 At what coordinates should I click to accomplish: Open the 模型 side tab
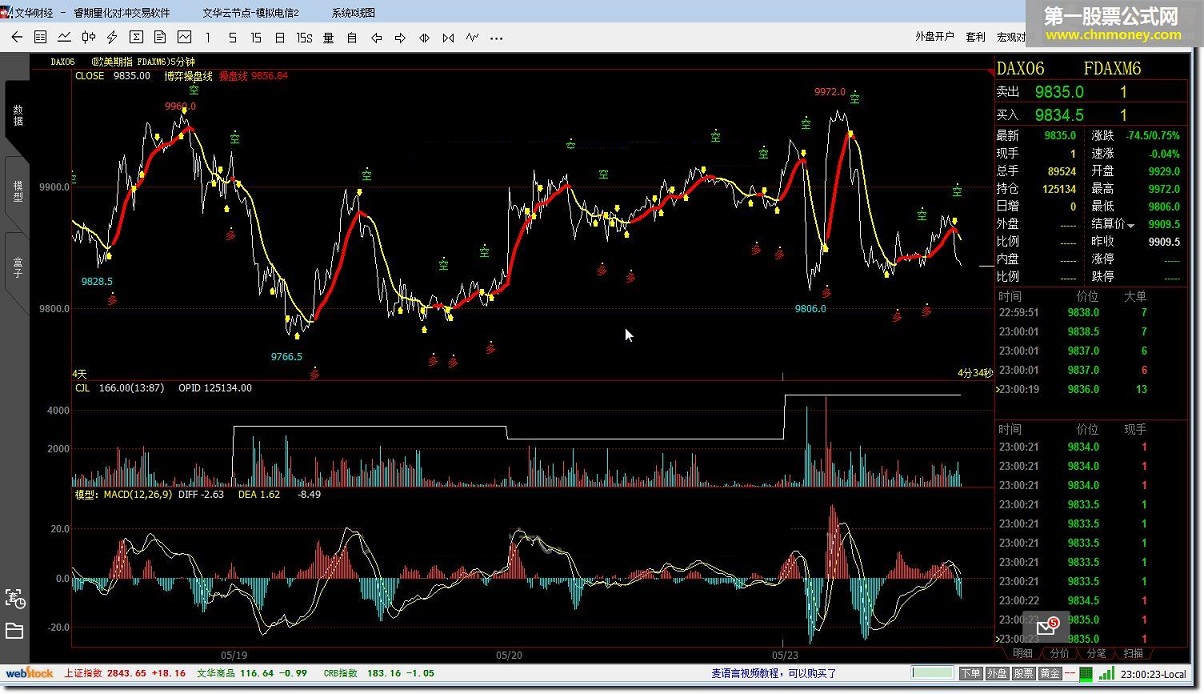point(18,191)
